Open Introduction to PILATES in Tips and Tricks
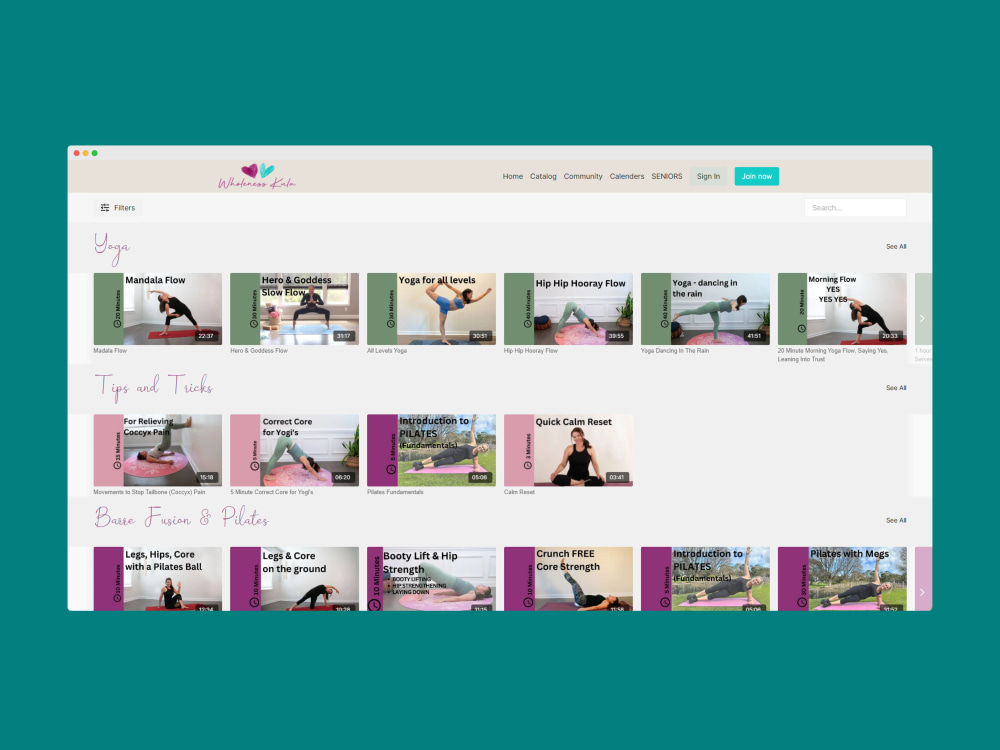The height and width of the screenshot is (750, 1000). point(431,450)
